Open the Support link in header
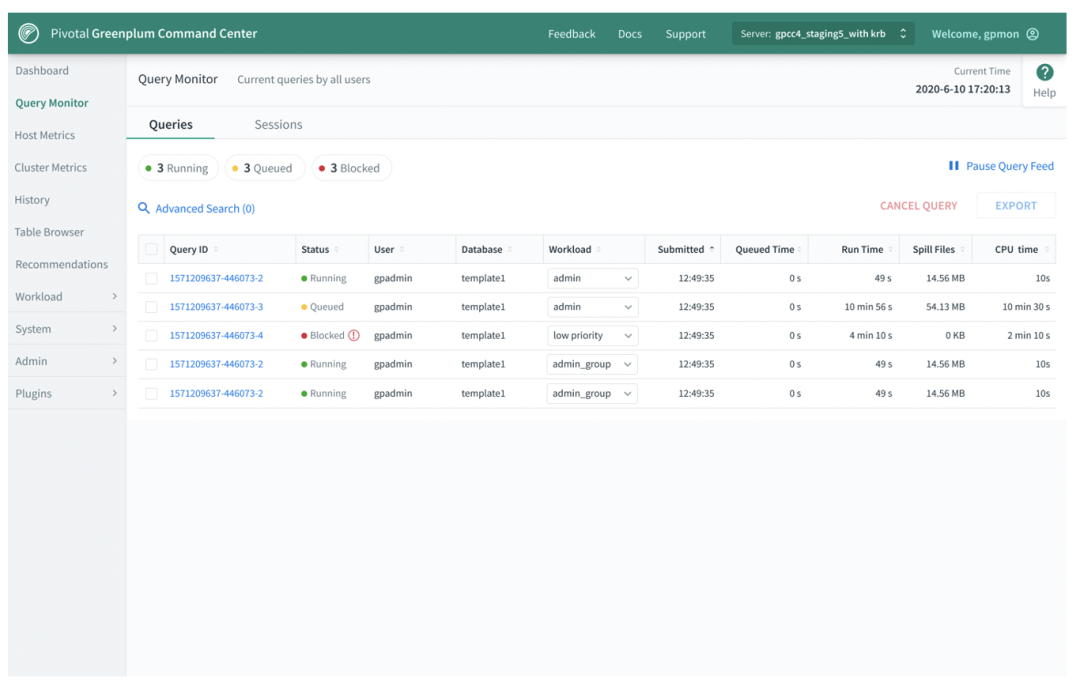The width and height of the screenshot is (1080, 697). pos(685,34)
